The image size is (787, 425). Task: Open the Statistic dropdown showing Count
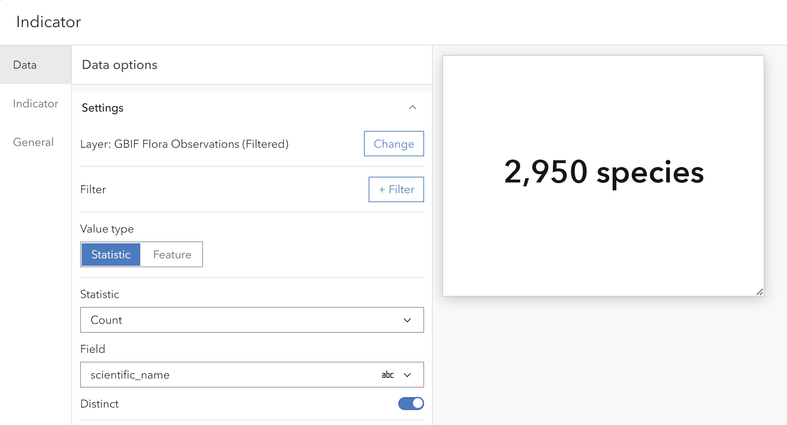[x=251, y=320]
